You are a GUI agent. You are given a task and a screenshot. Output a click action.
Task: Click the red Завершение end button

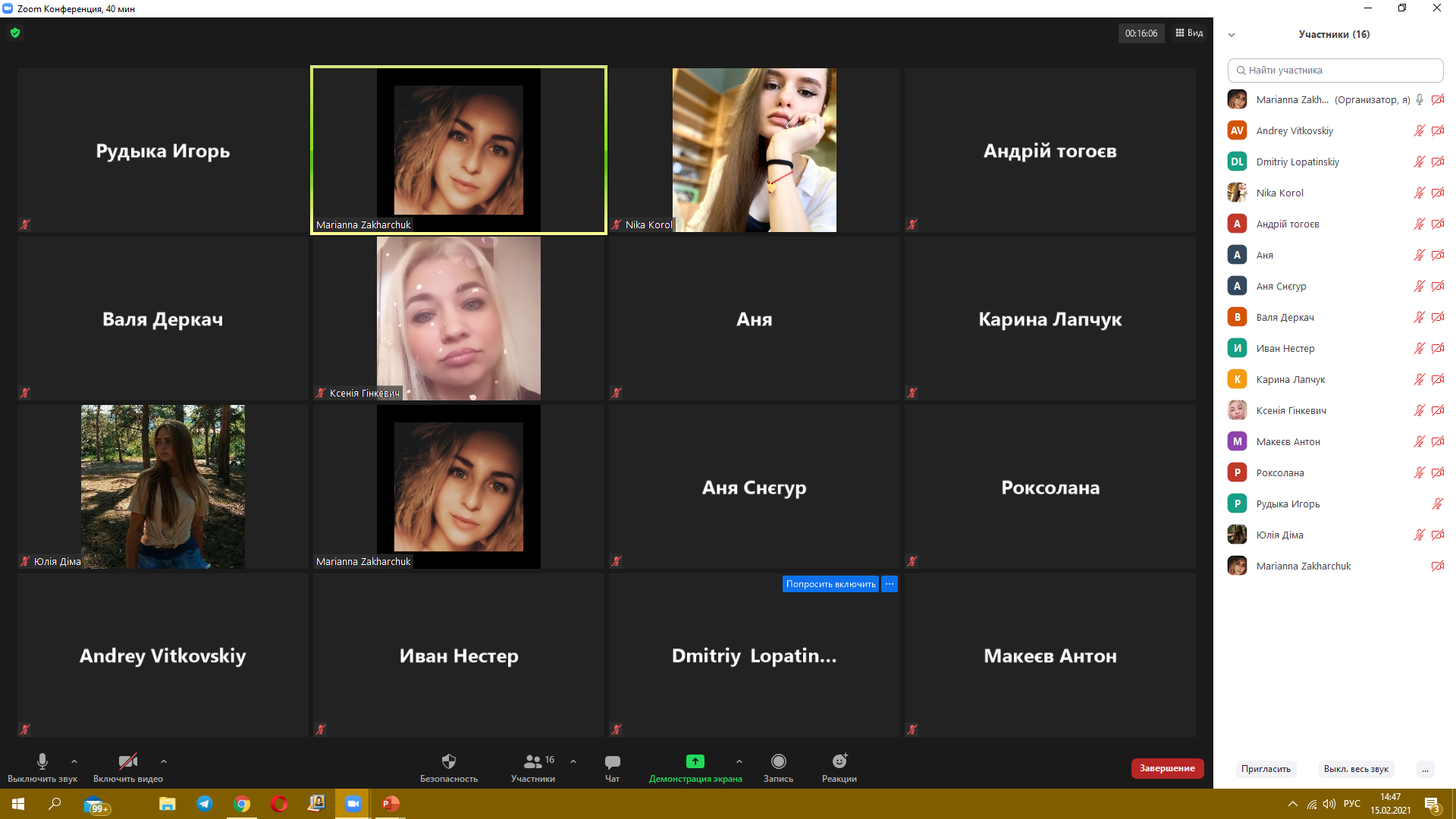click(x=1167, y=768)
